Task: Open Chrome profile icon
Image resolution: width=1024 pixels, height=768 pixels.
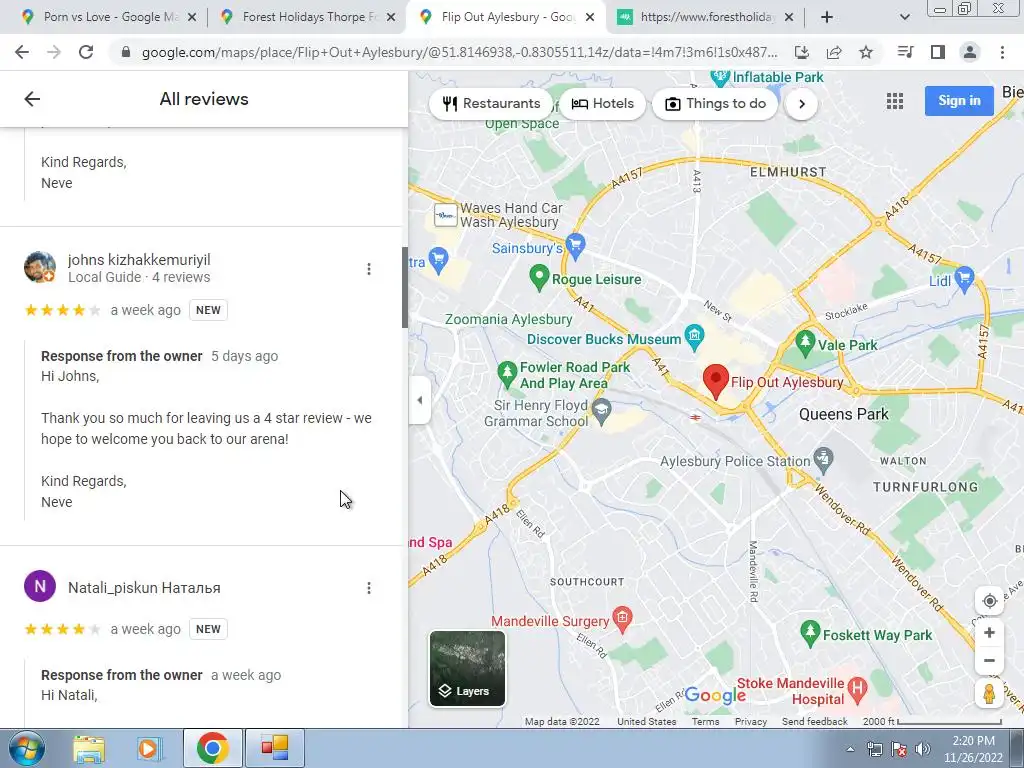Action: (970, 52)
